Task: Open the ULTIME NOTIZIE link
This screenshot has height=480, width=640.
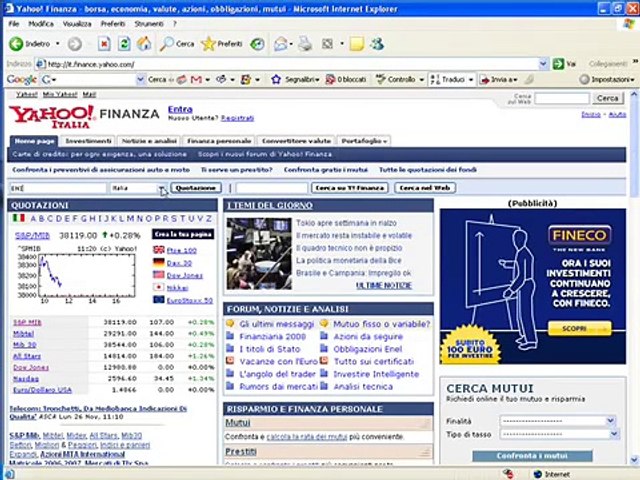Action: [x=384, y=285]
